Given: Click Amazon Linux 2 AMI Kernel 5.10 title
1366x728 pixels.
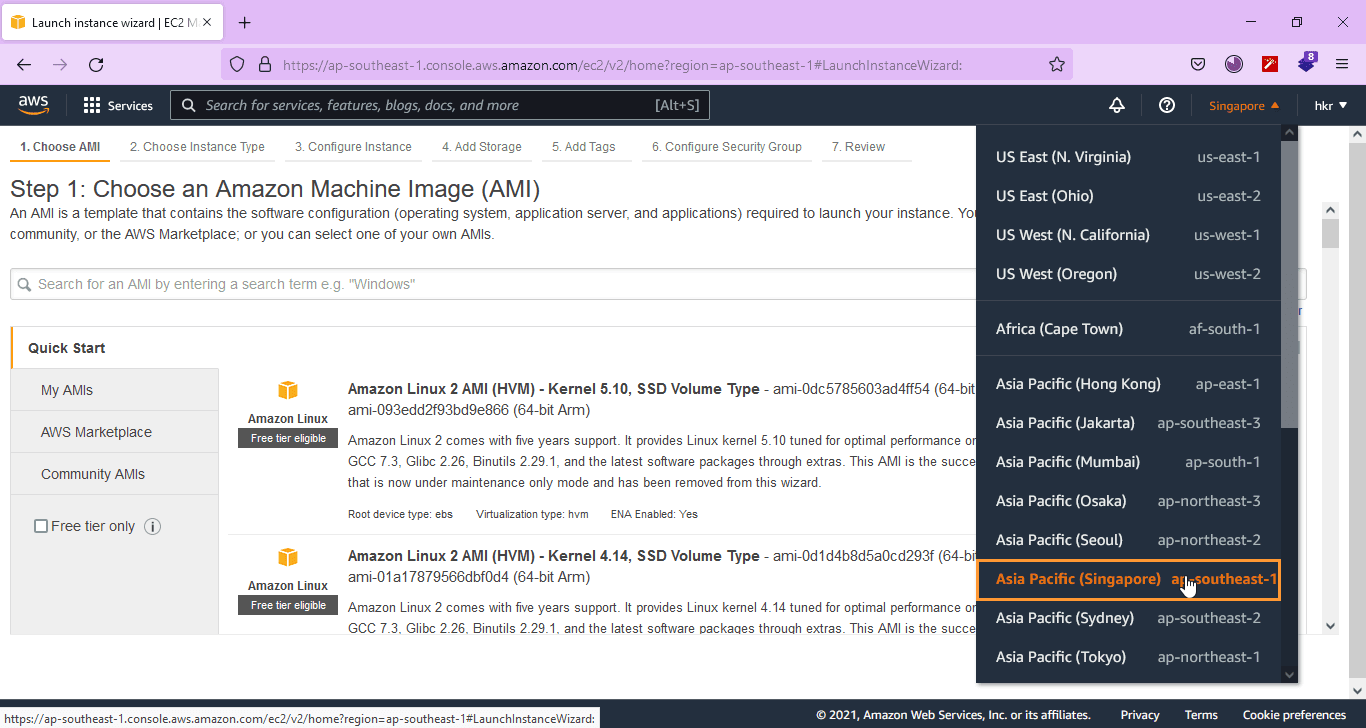Looking at the screenshot, I should pos(553,389).
